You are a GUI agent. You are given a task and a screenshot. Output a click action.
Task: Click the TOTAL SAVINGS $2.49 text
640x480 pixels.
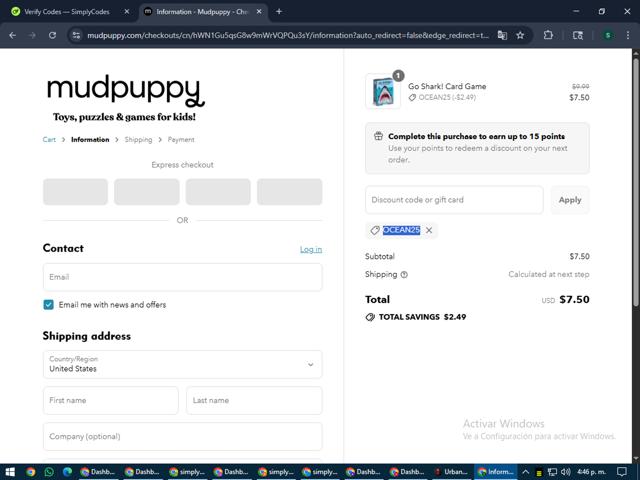point(422,317)
